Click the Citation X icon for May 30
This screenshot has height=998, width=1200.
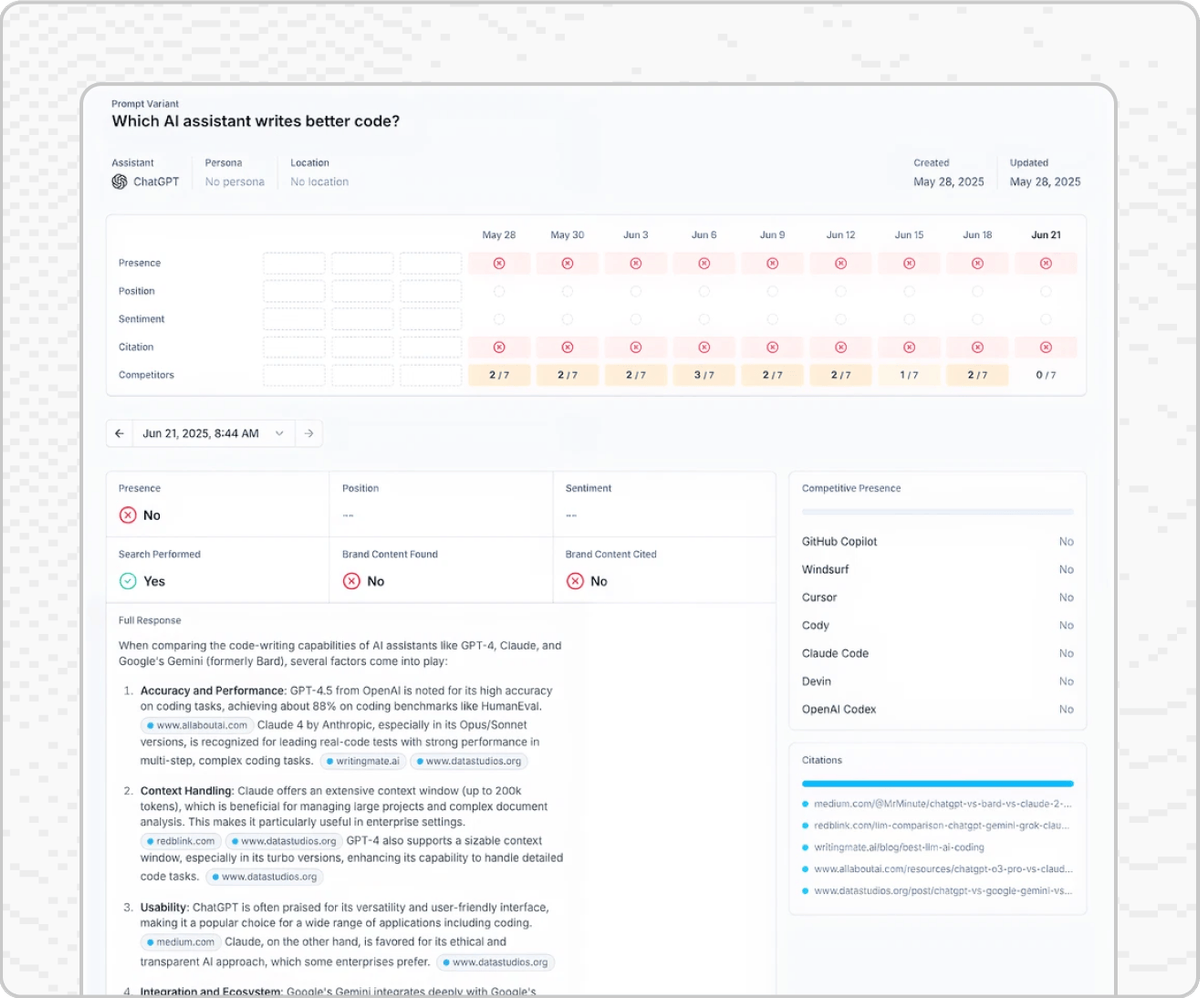point(567,347)
